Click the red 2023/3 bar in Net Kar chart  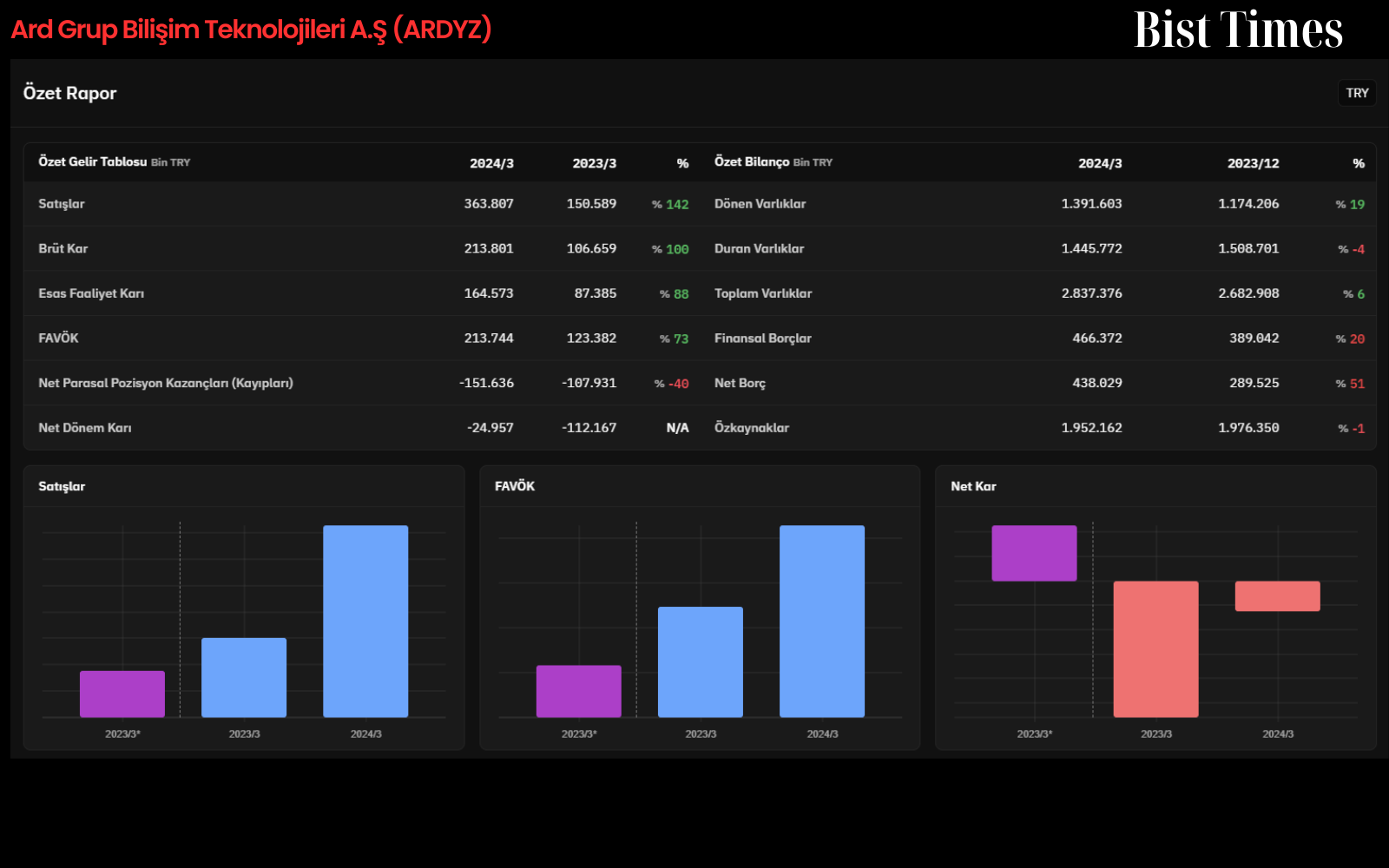[x=1156, y=649]
